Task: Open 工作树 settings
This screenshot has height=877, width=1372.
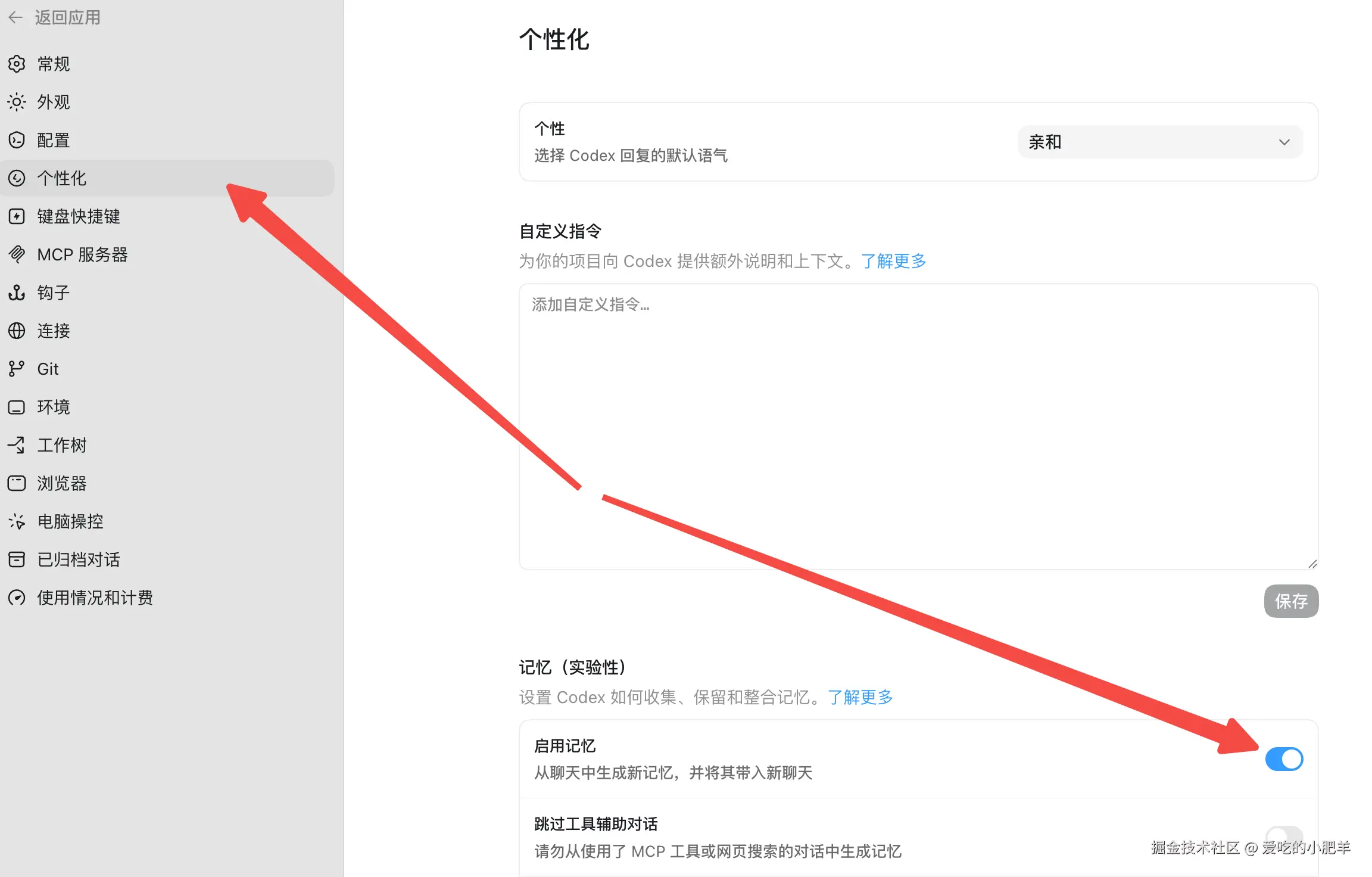Action: (x=167, y=445)
